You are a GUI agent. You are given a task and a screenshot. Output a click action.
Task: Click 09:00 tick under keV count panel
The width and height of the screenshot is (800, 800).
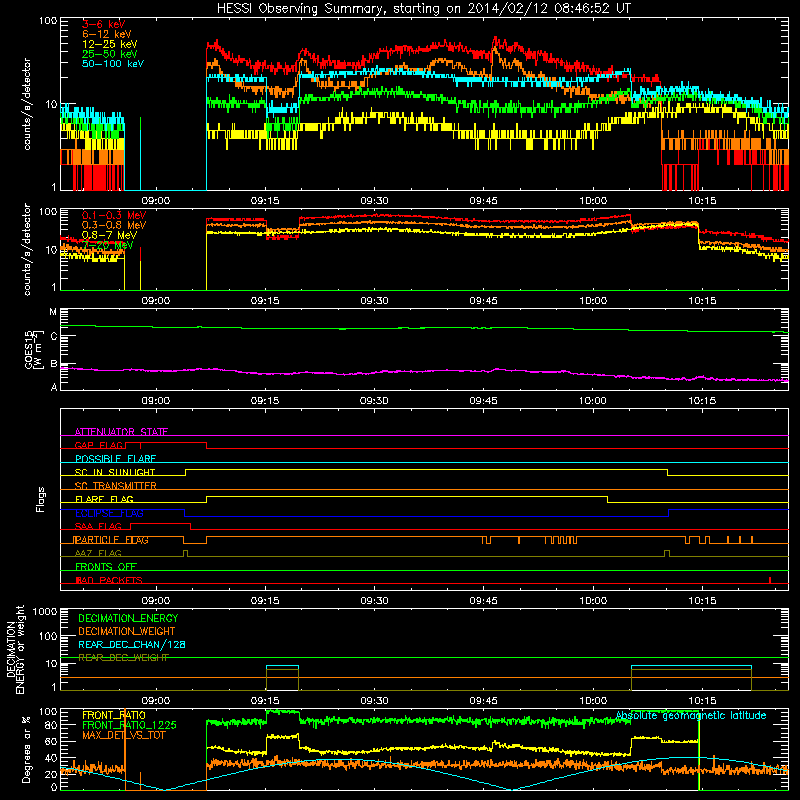[156, 201]
